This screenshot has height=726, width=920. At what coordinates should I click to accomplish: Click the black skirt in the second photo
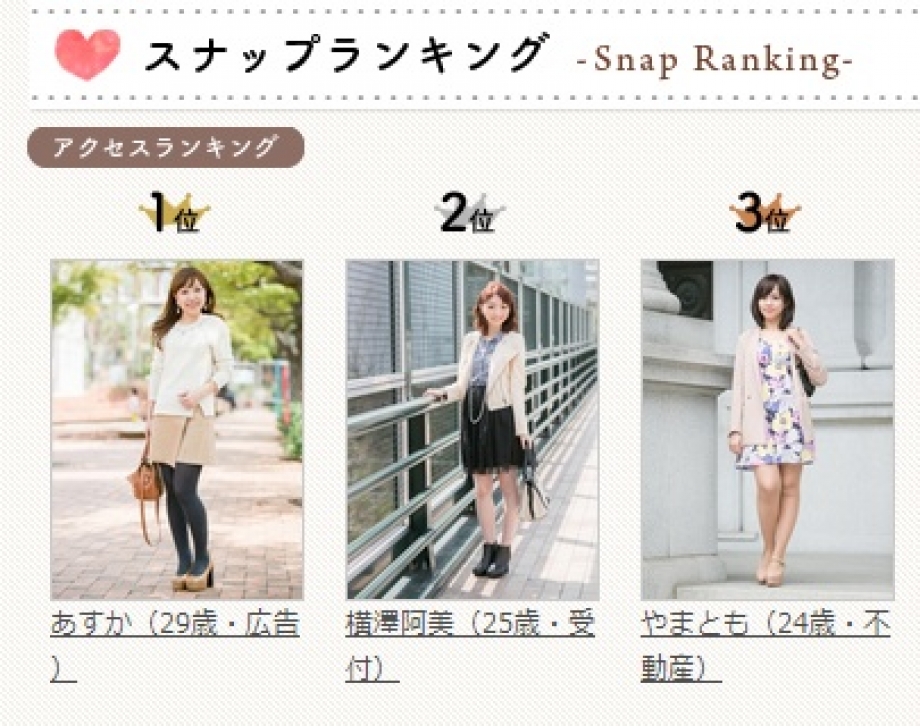(491, 434)
